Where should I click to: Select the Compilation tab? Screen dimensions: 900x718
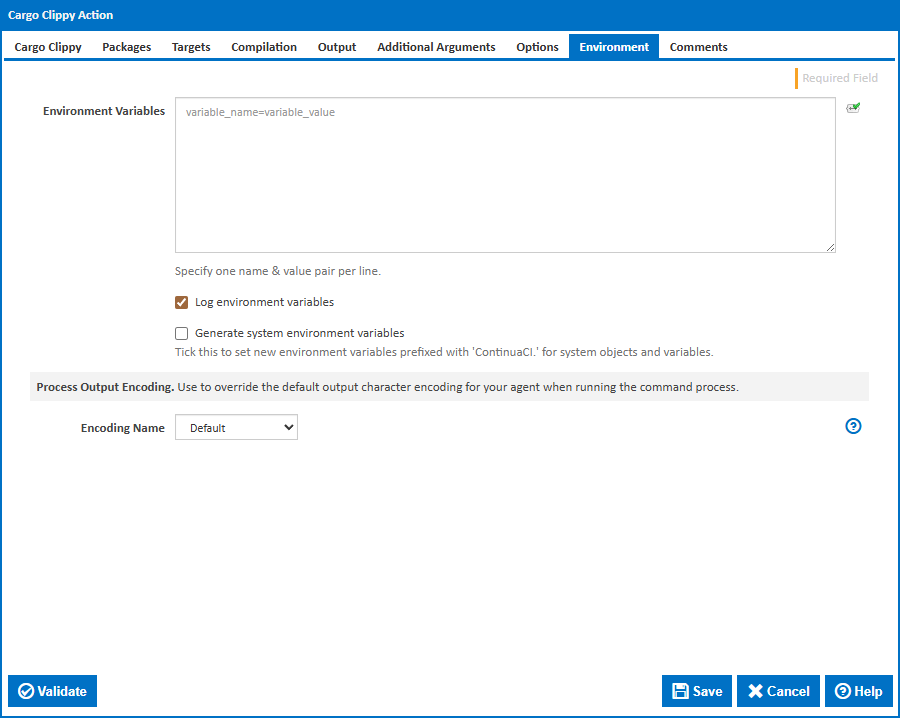[x=264, y=47]
